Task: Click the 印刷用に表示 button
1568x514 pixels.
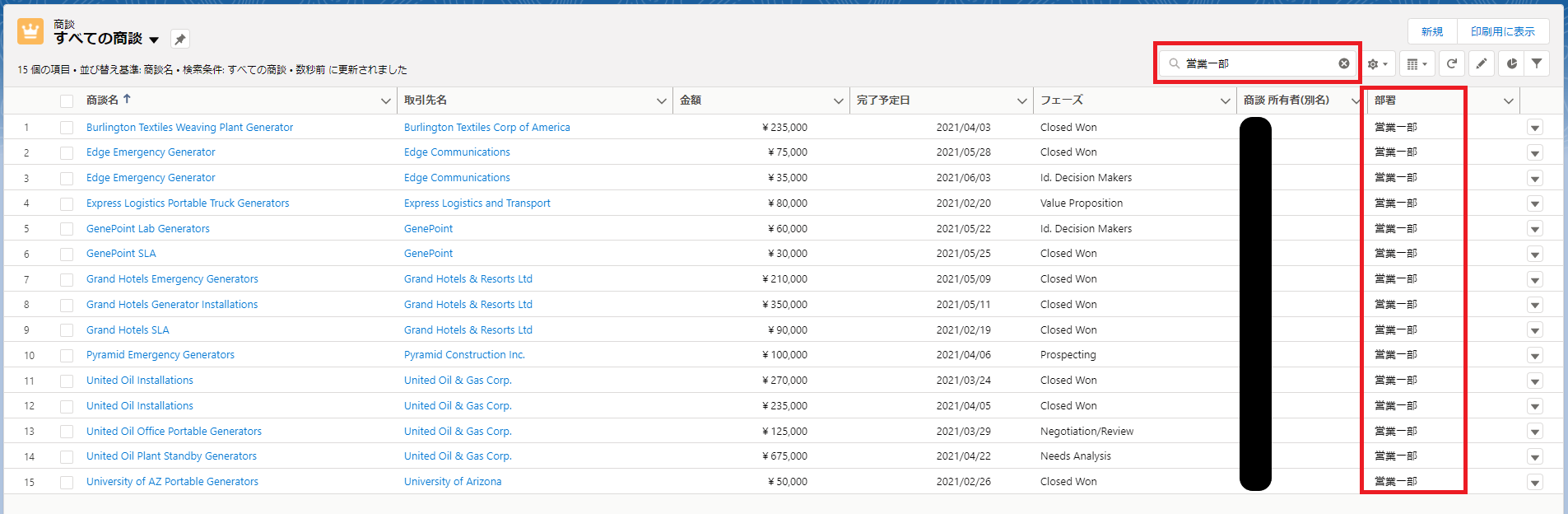Action: pyautogui.click(x=1503, y=31)
